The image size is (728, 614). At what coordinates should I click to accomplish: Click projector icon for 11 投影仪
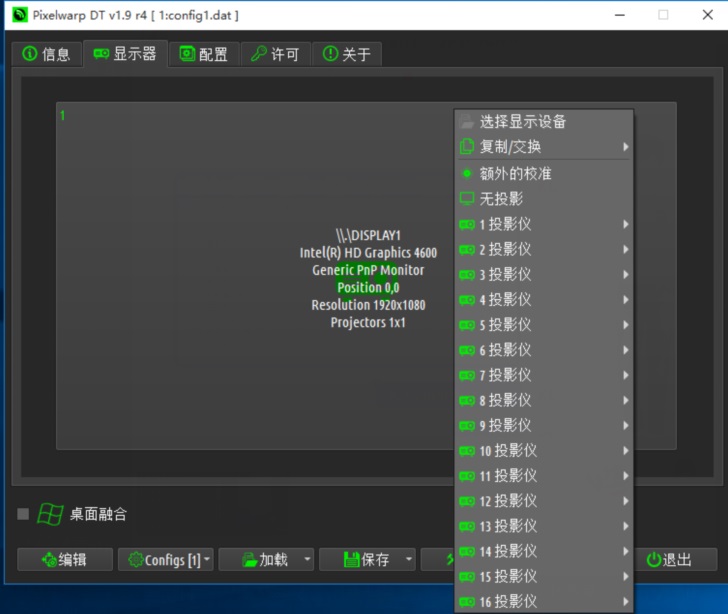[467, 476]
